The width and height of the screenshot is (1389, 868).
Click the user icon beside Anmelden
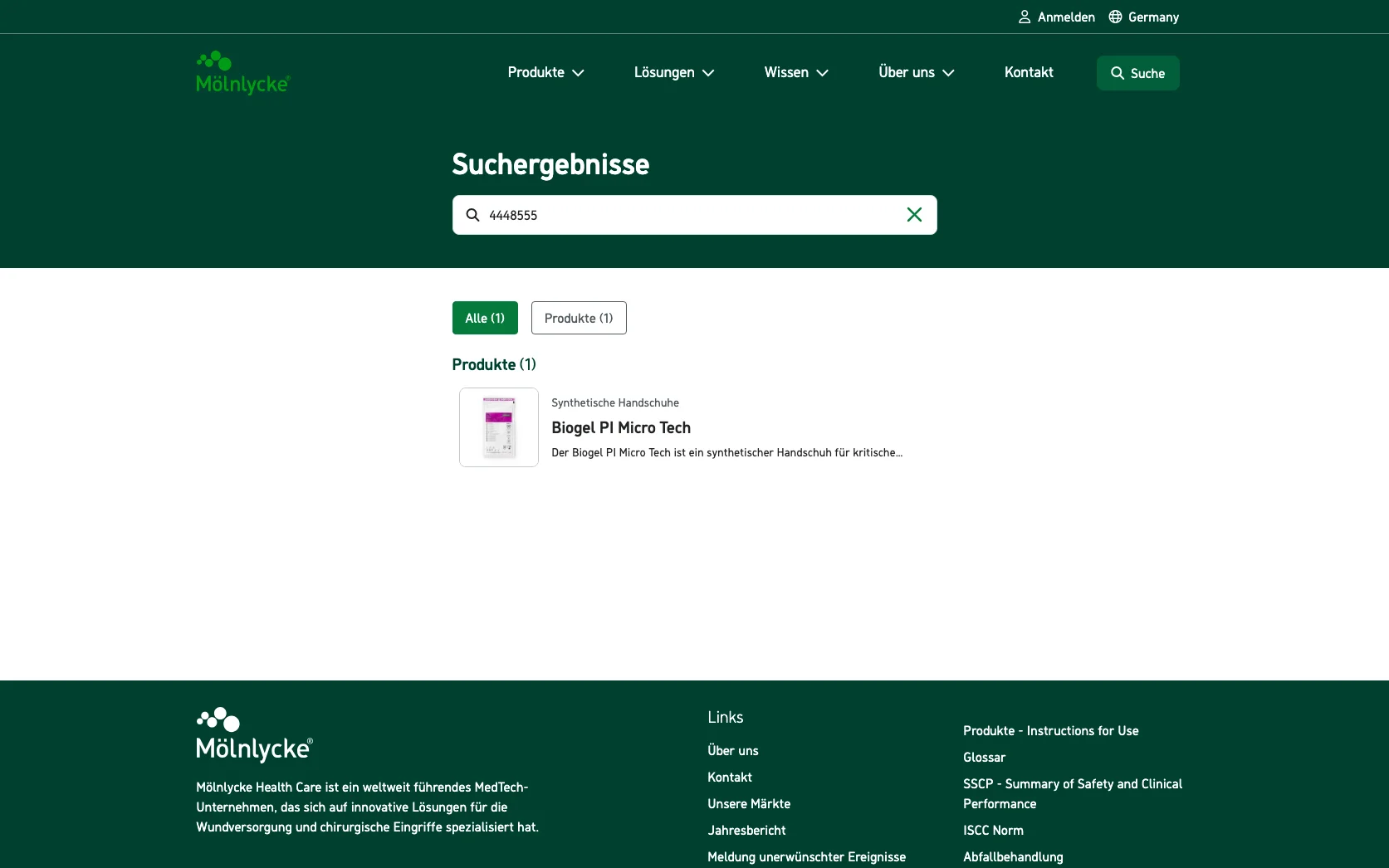click(x=1025, y=17)
